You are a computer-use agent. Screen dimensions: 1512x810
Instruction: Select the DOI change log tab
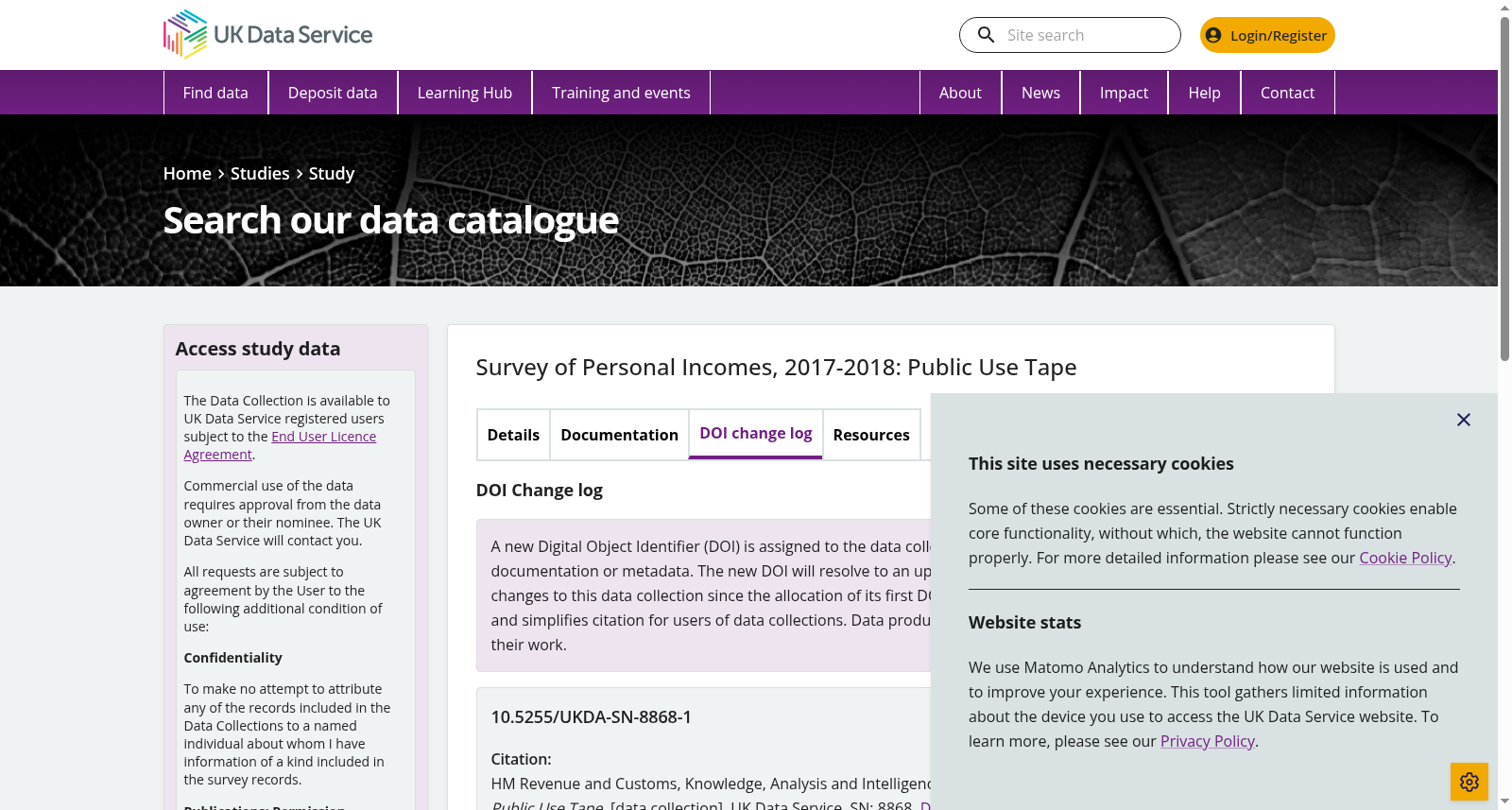(x=756, y=434)
